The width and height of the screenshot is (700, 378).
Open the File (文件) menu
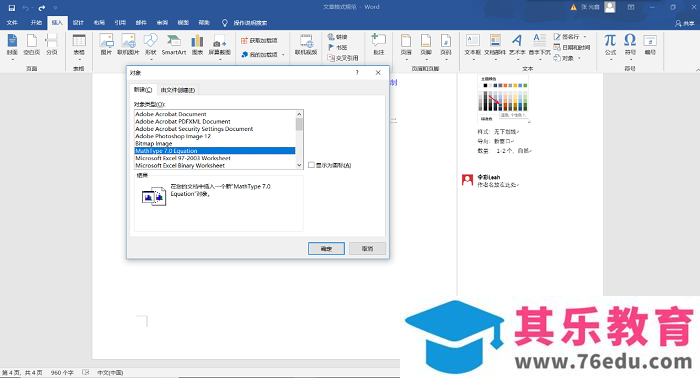coord(12,23)
